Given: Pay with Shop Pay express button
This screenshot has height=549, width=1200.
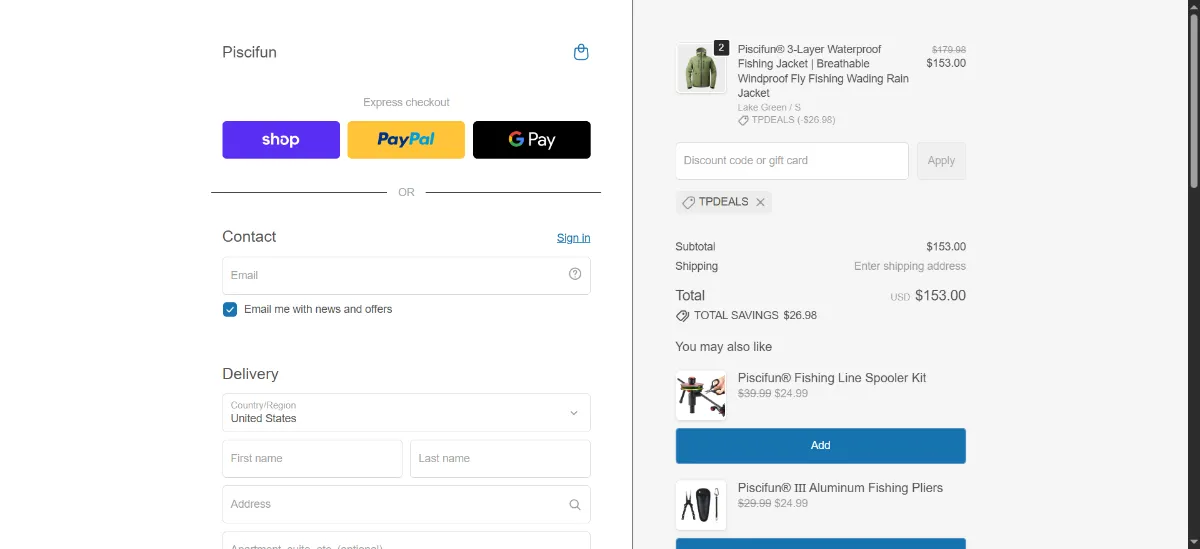Looking at the screenshot, I should (281, 140).
